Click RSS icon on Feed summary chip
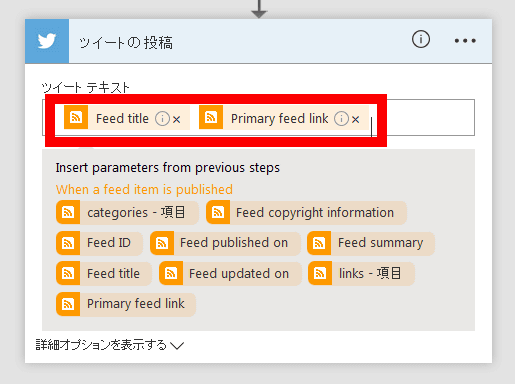 pyautogui.click(x=319, y=243)
